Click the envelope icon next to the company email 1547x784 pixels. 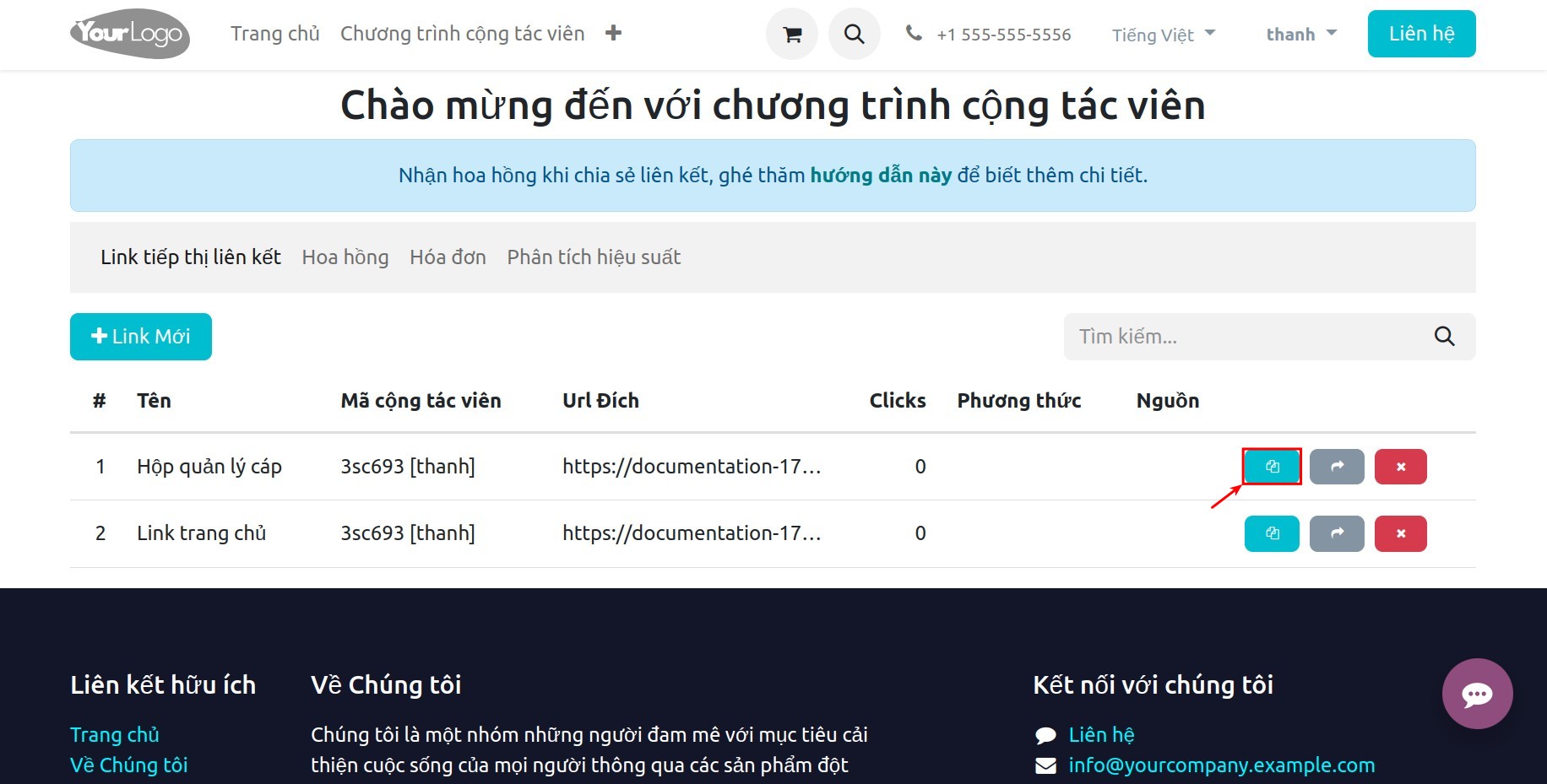1045,765
